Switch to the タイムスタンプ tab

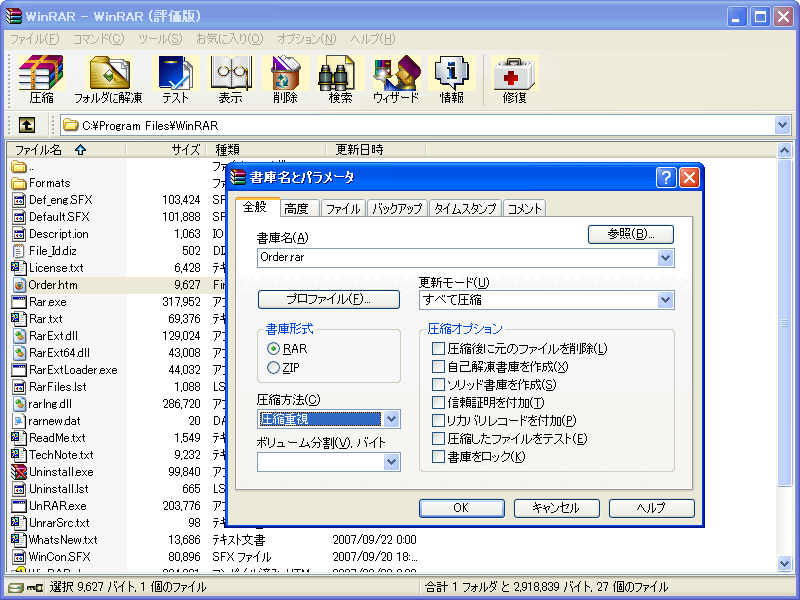(x=466, y=209)
